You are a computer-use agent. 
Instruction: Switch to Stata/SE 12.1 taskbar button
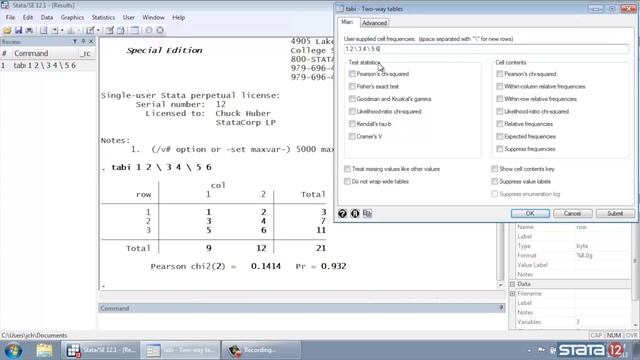point(100,350)
